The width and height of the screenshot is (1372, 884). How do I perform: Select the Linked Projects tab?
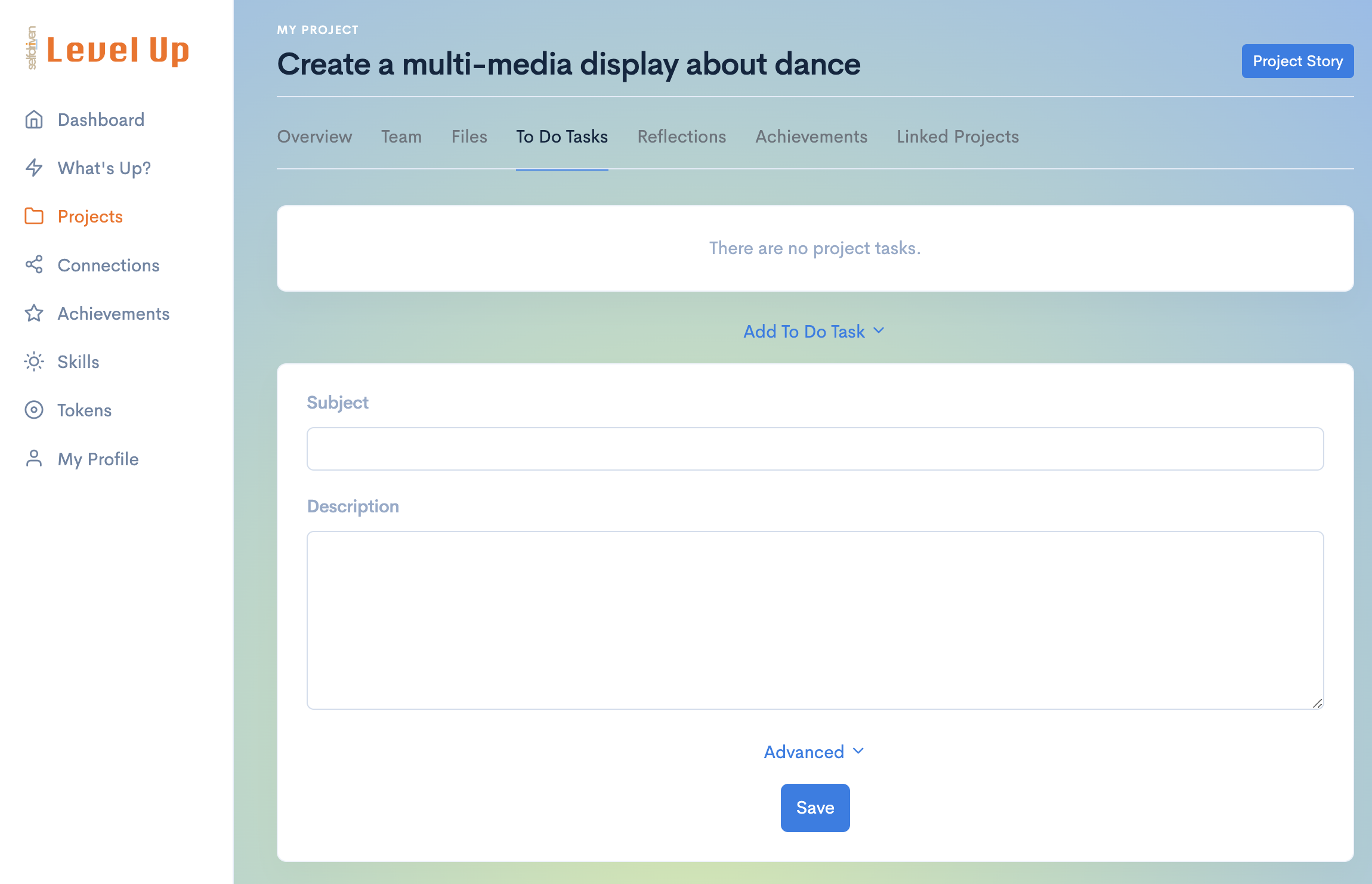(957, 137)
